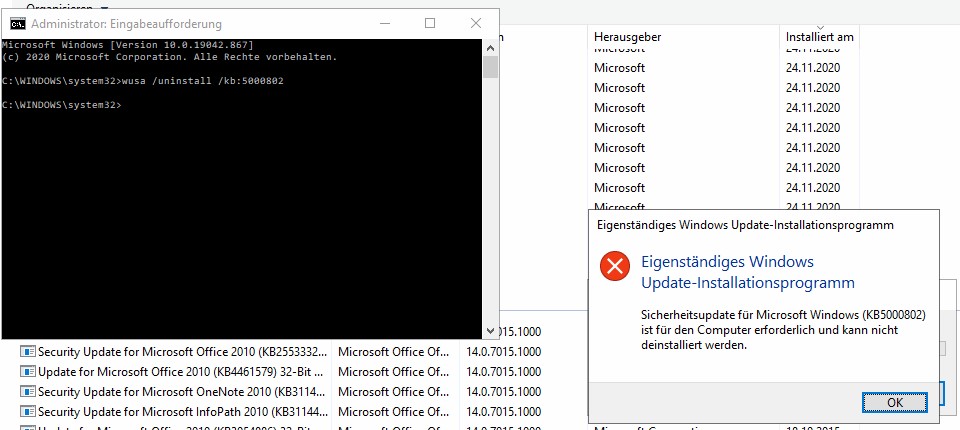Screen dimensions: 960x430
Task: Click the command prompt scrollbar thumb
Action: [x=490, y=67]
